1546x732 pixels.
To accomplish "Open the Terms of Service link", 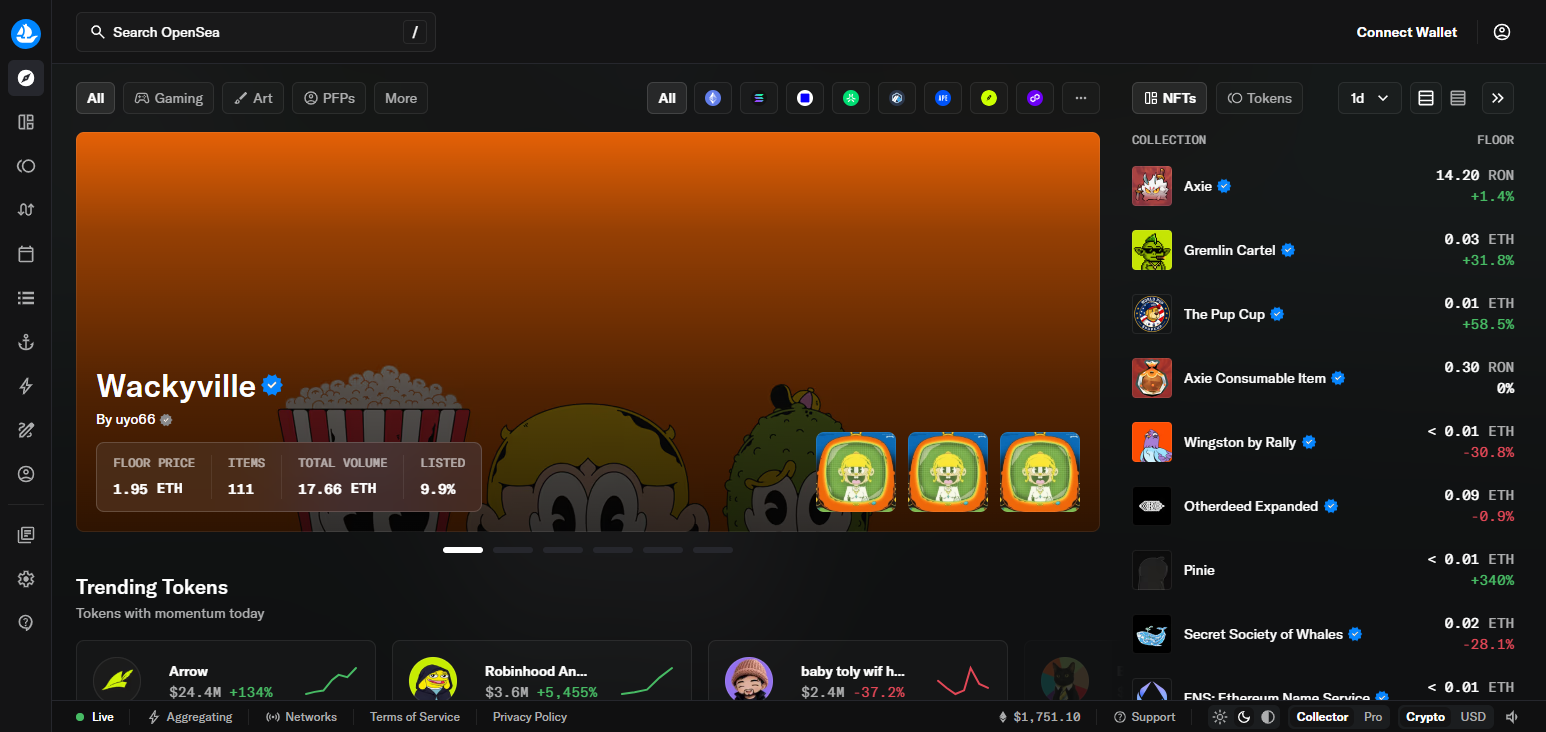I will click(415, 717).
